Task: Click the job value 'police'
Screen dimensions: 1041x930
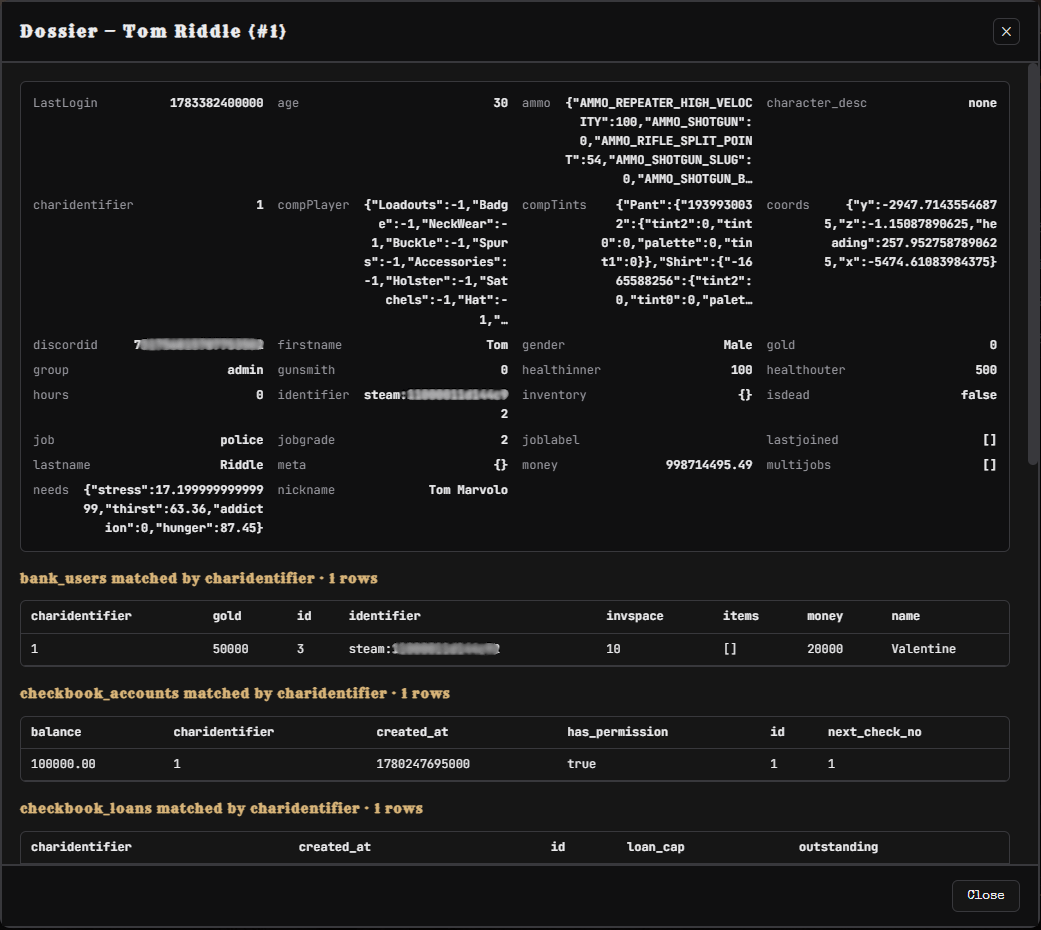Action: (242, 440)
